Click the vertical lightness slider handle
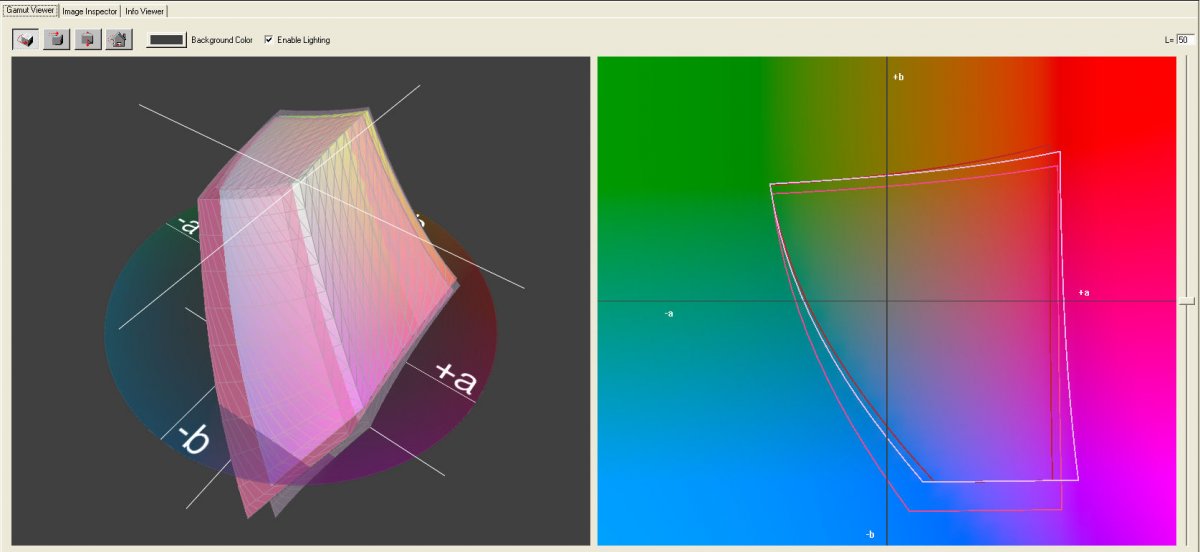This screenshot has width=1200, height=552. coord(1185,300)
